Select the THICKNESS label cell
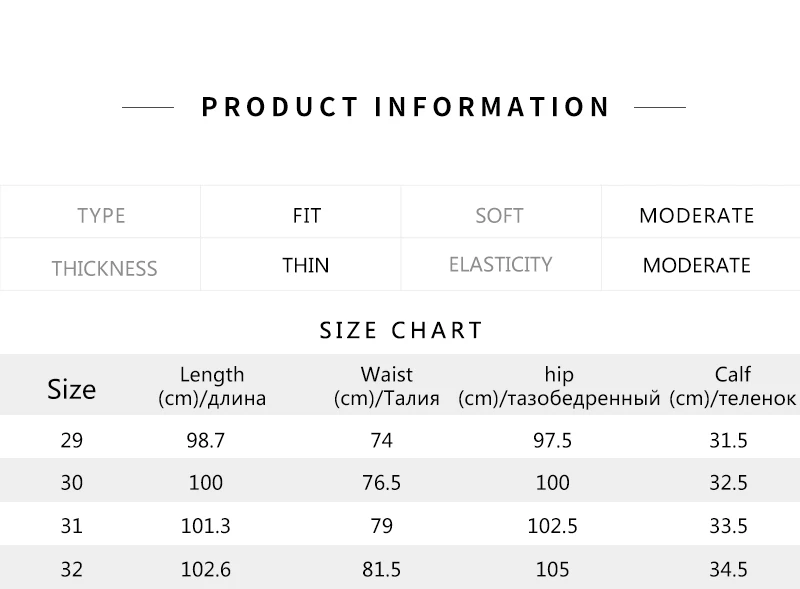 [104, 268]
